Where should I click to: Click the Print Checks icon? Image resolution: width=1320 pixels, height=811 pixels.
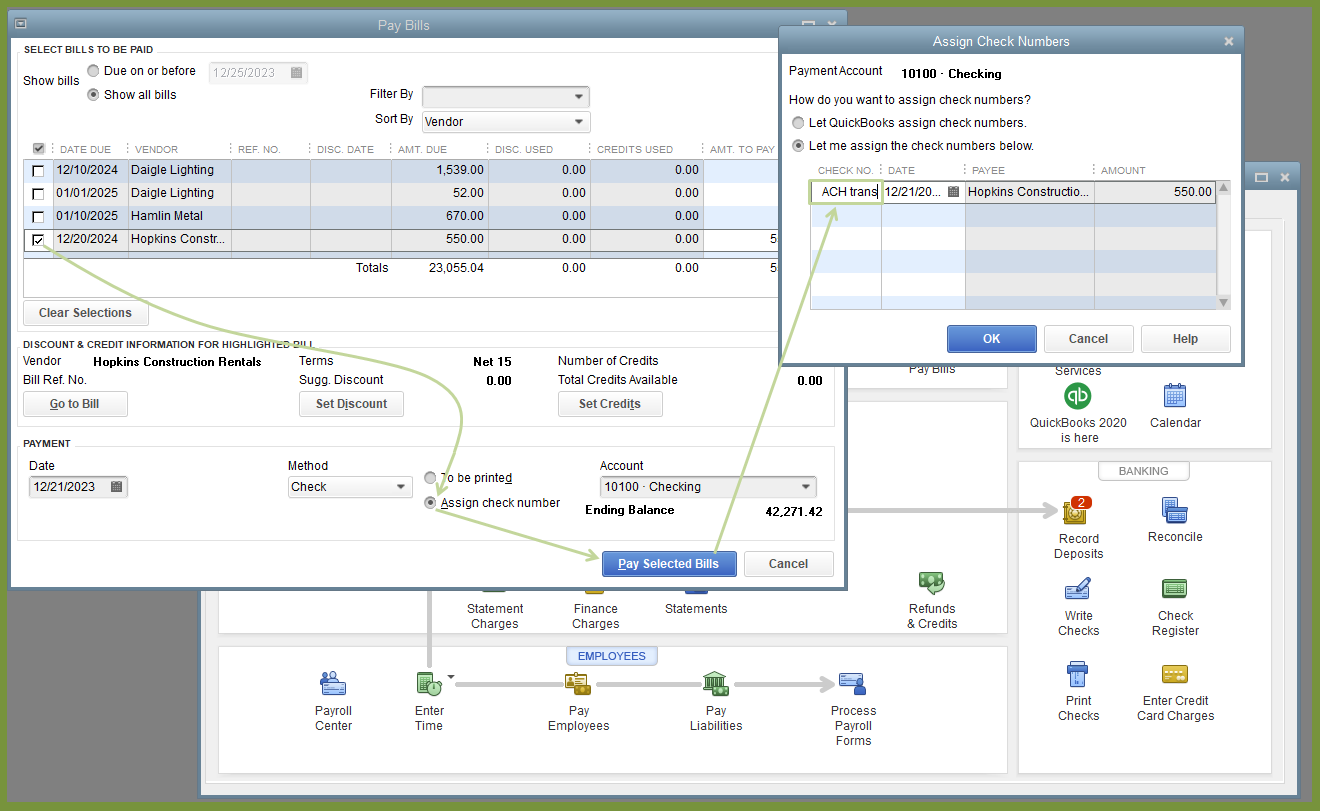(1078, 675)
